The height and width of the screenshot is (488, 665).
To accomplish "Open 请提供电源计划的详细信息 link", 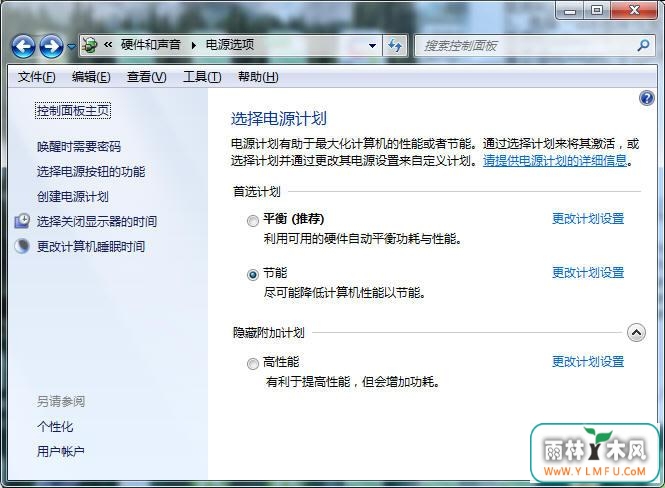I will (x=555, y=161).
